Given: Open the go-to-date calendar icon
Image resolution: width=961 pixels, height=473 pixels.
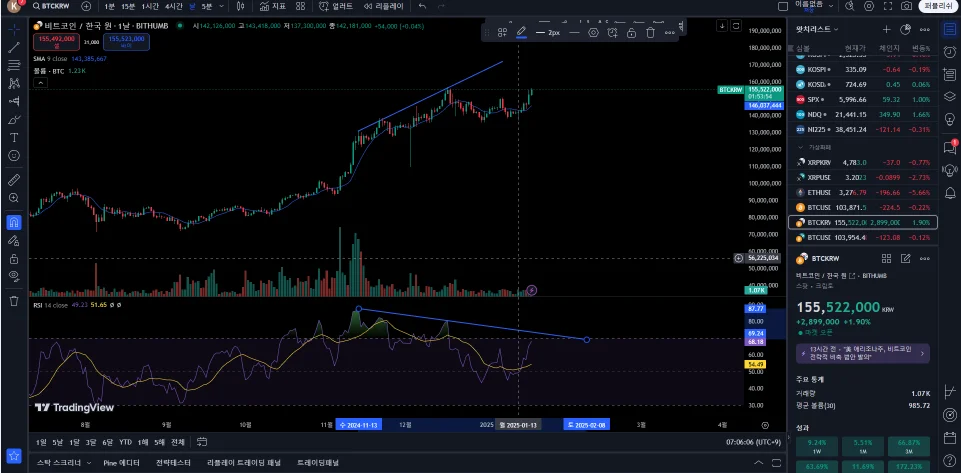Looking at the screenshot, I should point(202,442).
